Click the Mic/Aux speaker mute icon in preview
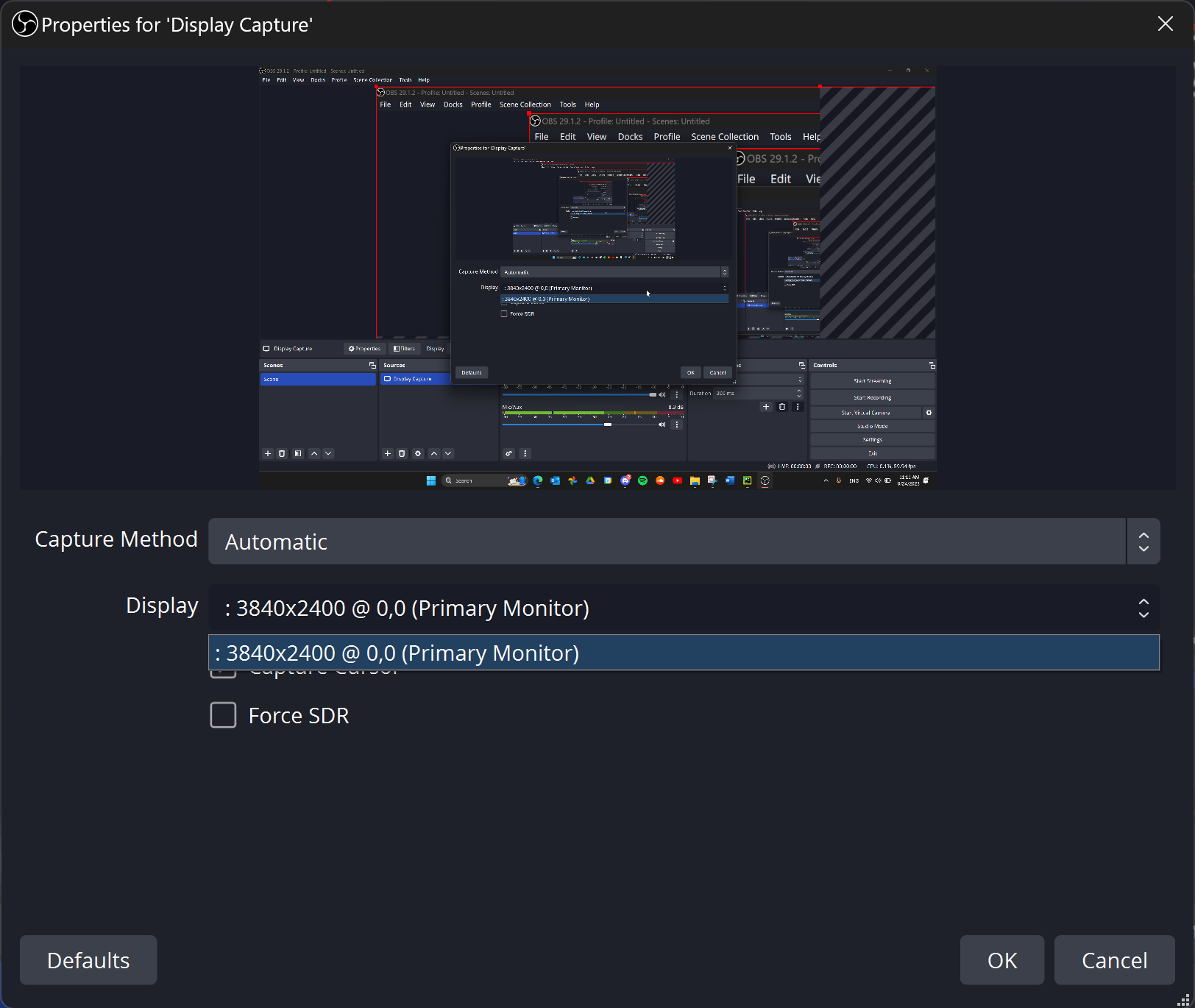Screen dimensions: 1195x1008 (662, 425)
